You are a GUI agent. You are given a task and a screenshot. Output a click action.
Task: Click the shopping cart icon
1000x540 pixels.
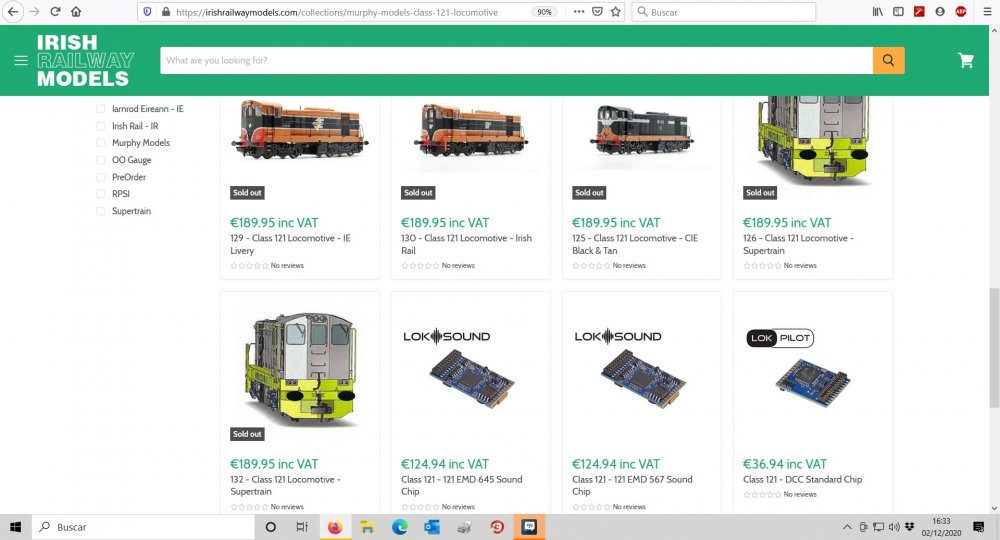click(x=965, y=60)
